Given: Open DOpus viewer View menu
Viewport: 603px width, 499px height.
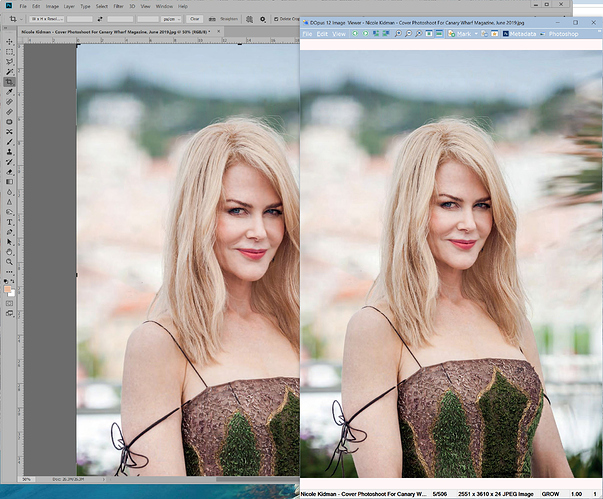Looking at the screenshot, I should [339, 34].
